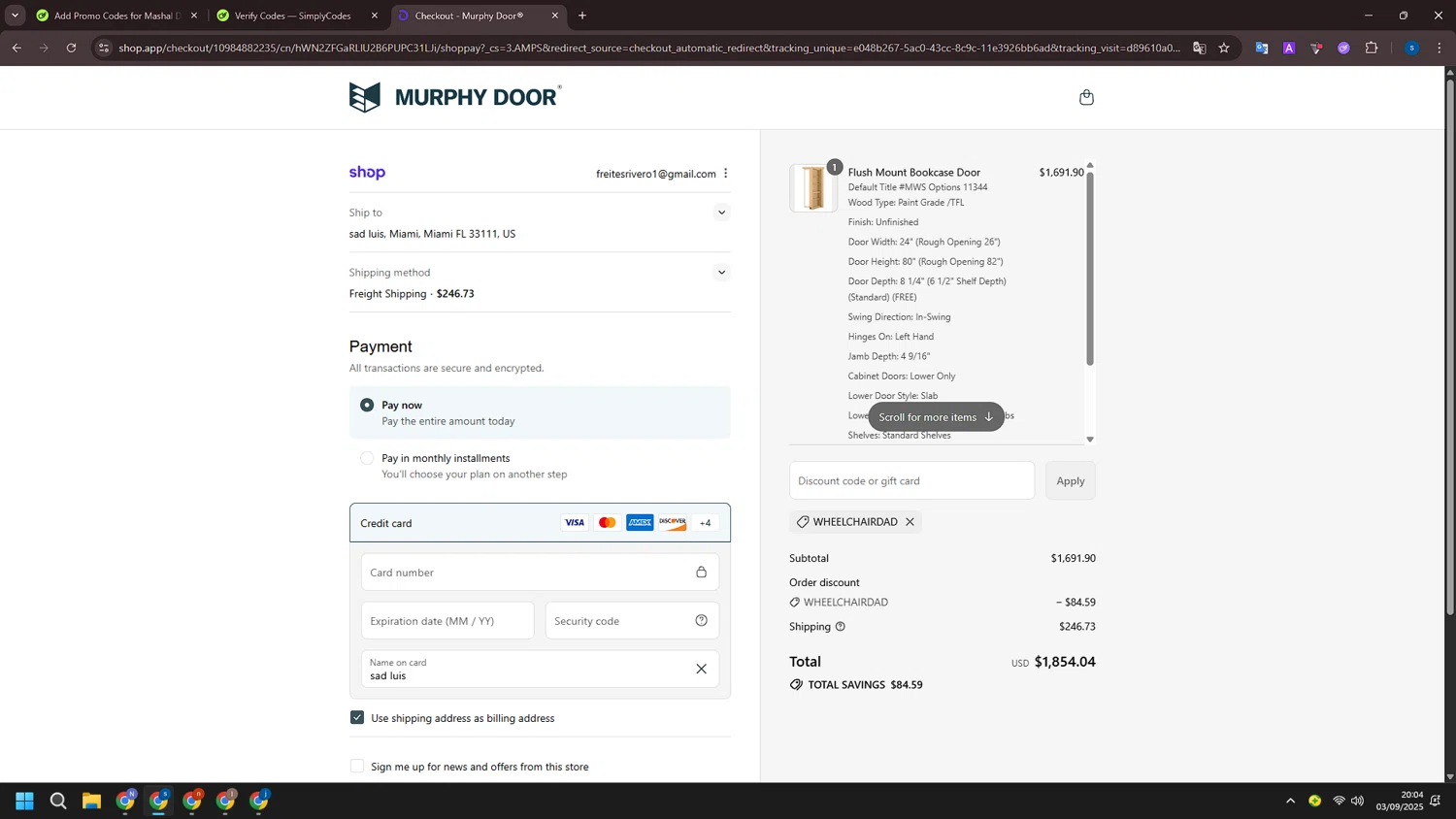This screenshot has height=819, width=1456.
Task: Click the Mastercard icon
Action: tap(608, 523)
